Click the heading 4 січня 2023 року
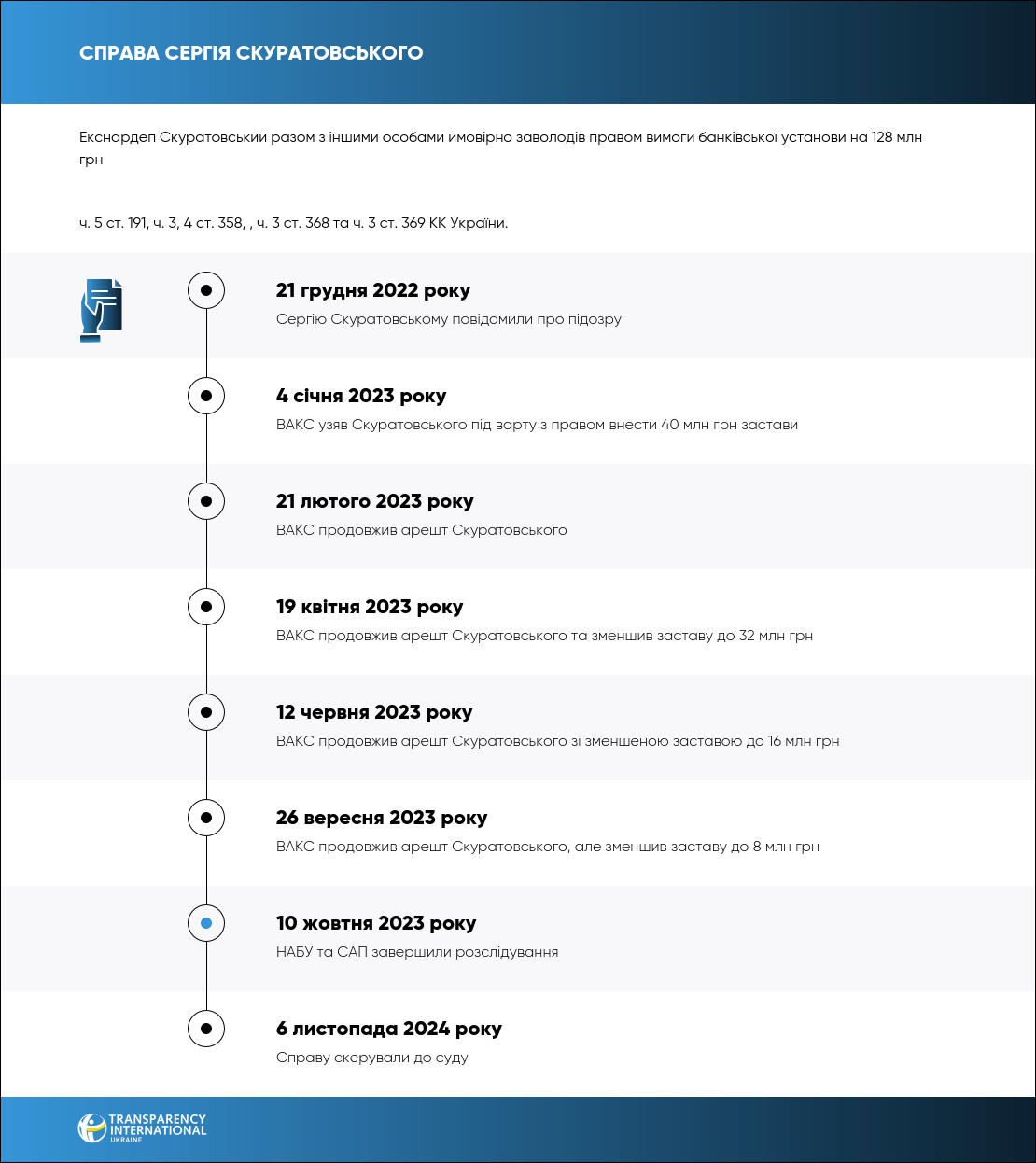This screenshot has width=1036, height=1163. point(360,396)
